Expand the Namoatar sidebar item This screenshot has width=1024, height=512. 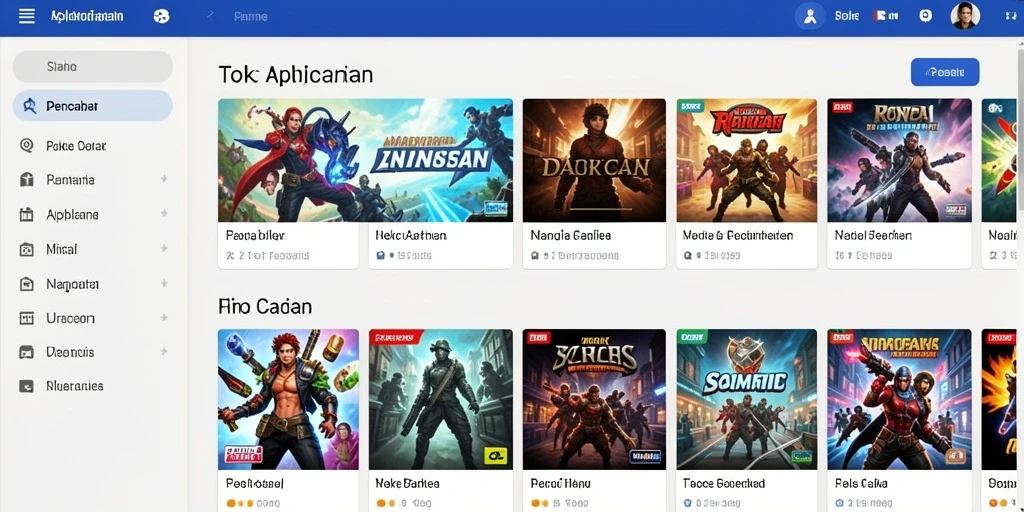tap(164, 283)
